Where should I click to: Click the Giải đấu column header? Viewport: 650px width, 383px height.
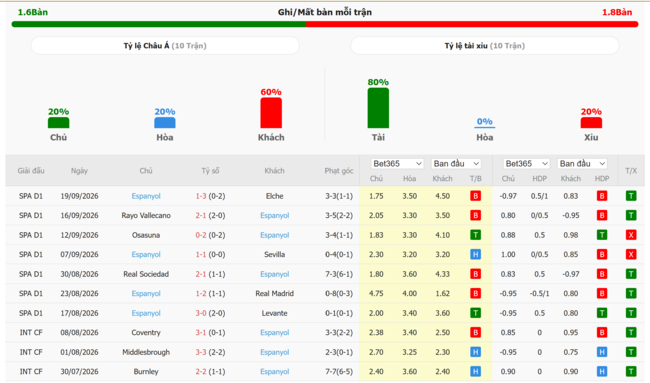pos(31,171)
